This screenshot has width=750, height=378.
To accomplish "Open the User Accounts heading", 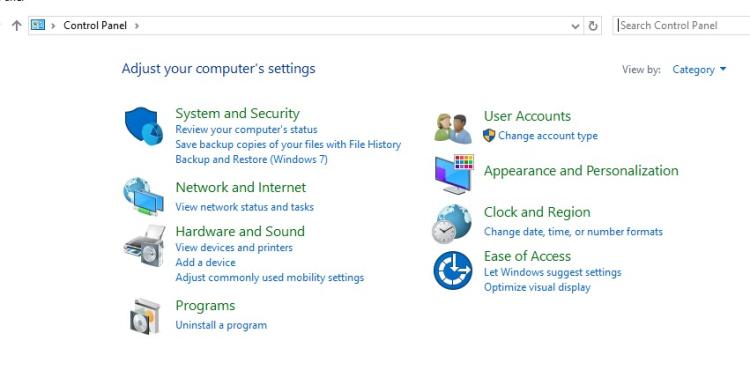I will pyautogui.click(x=527, y=116).
